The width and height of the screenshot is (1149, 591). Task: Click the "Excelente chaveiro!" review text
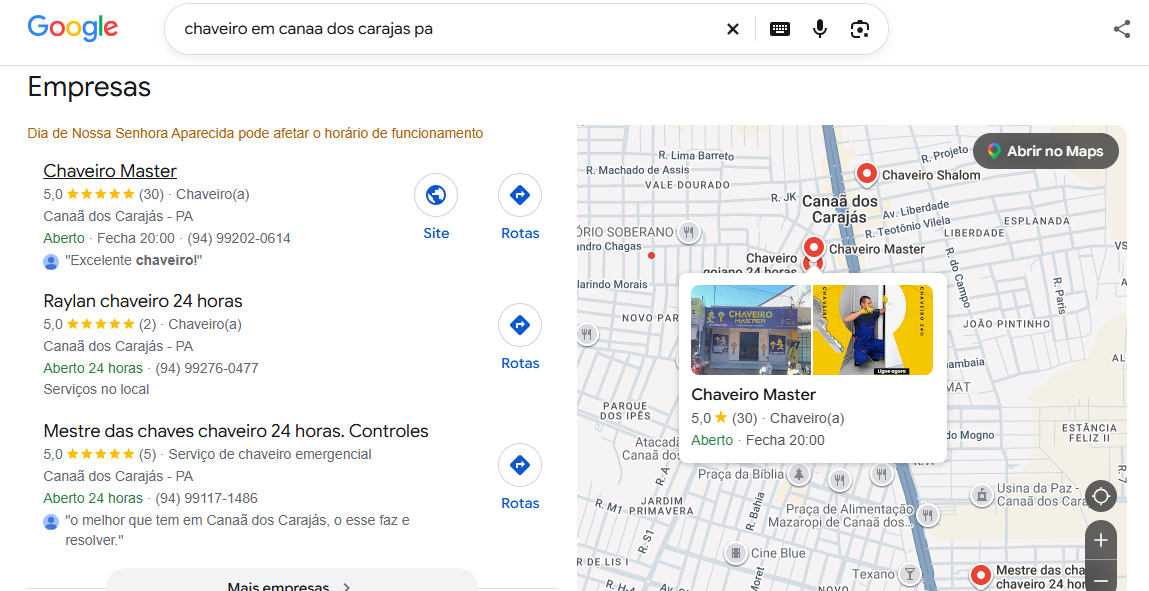point(133,260)
